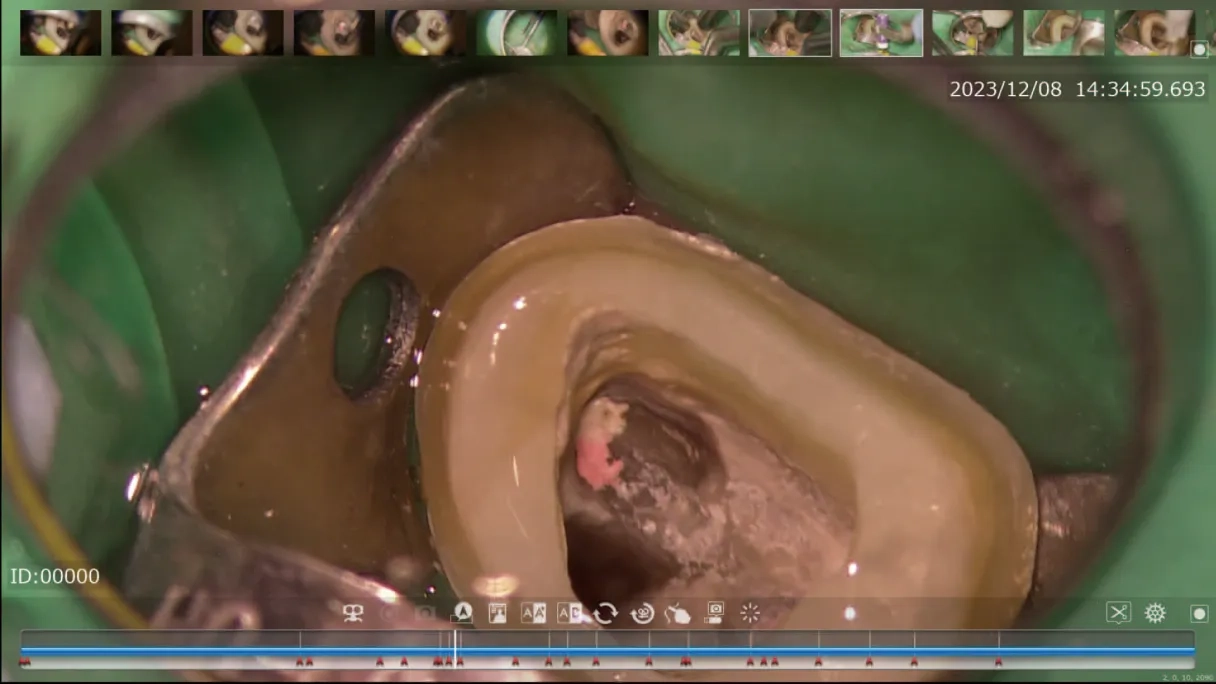Click the camera snapshot save icon
The height and width of the screenshot is (684, 1216).
click(714, 613)
